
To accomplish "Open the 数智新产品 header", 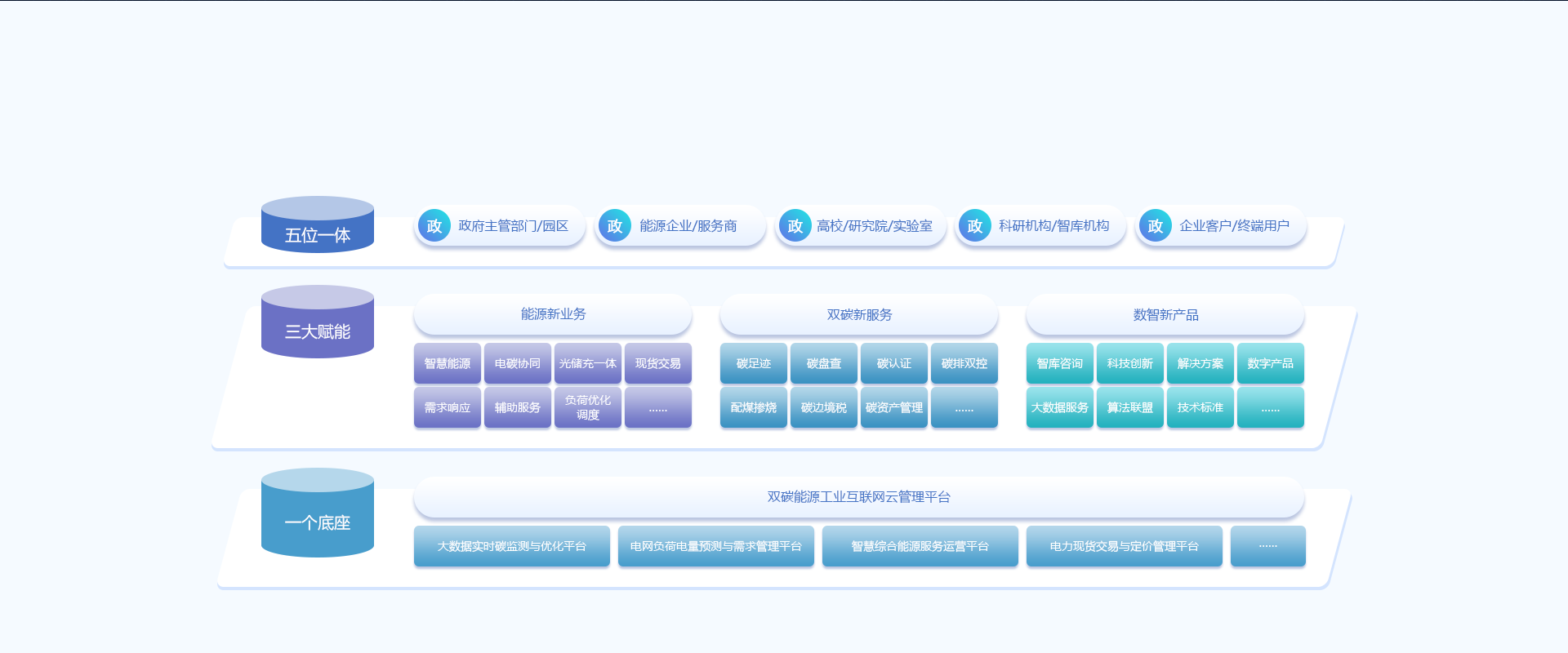I will click(1165, 314).
